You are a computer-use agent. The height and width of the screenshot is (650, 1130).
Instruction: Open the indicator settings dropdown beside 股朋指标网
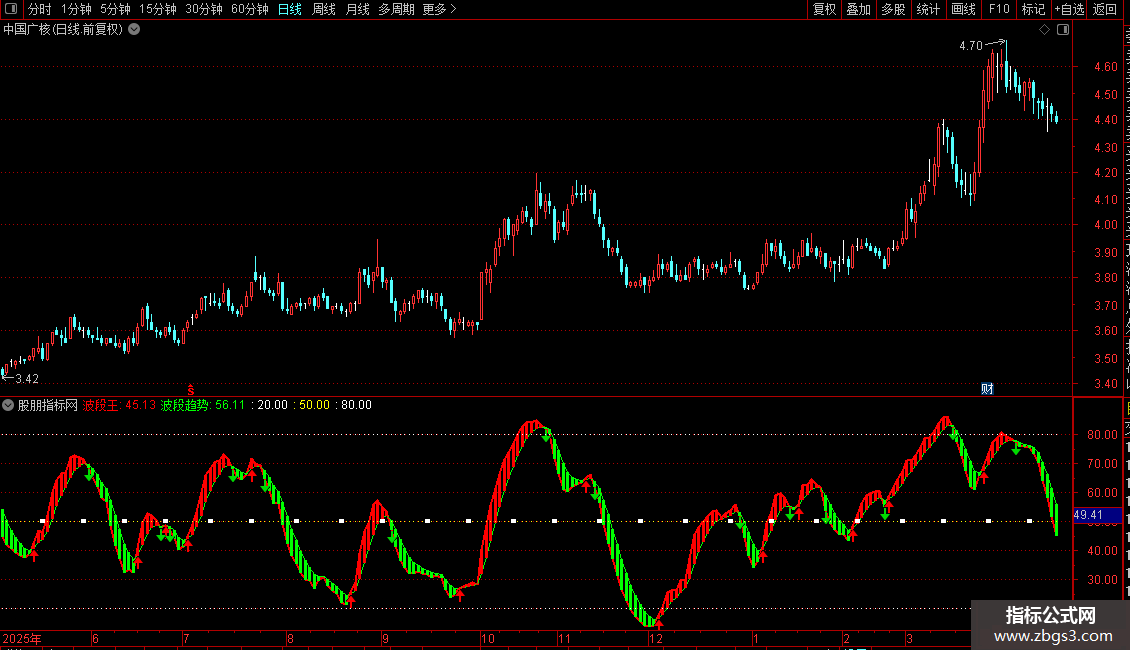point(8,405)
